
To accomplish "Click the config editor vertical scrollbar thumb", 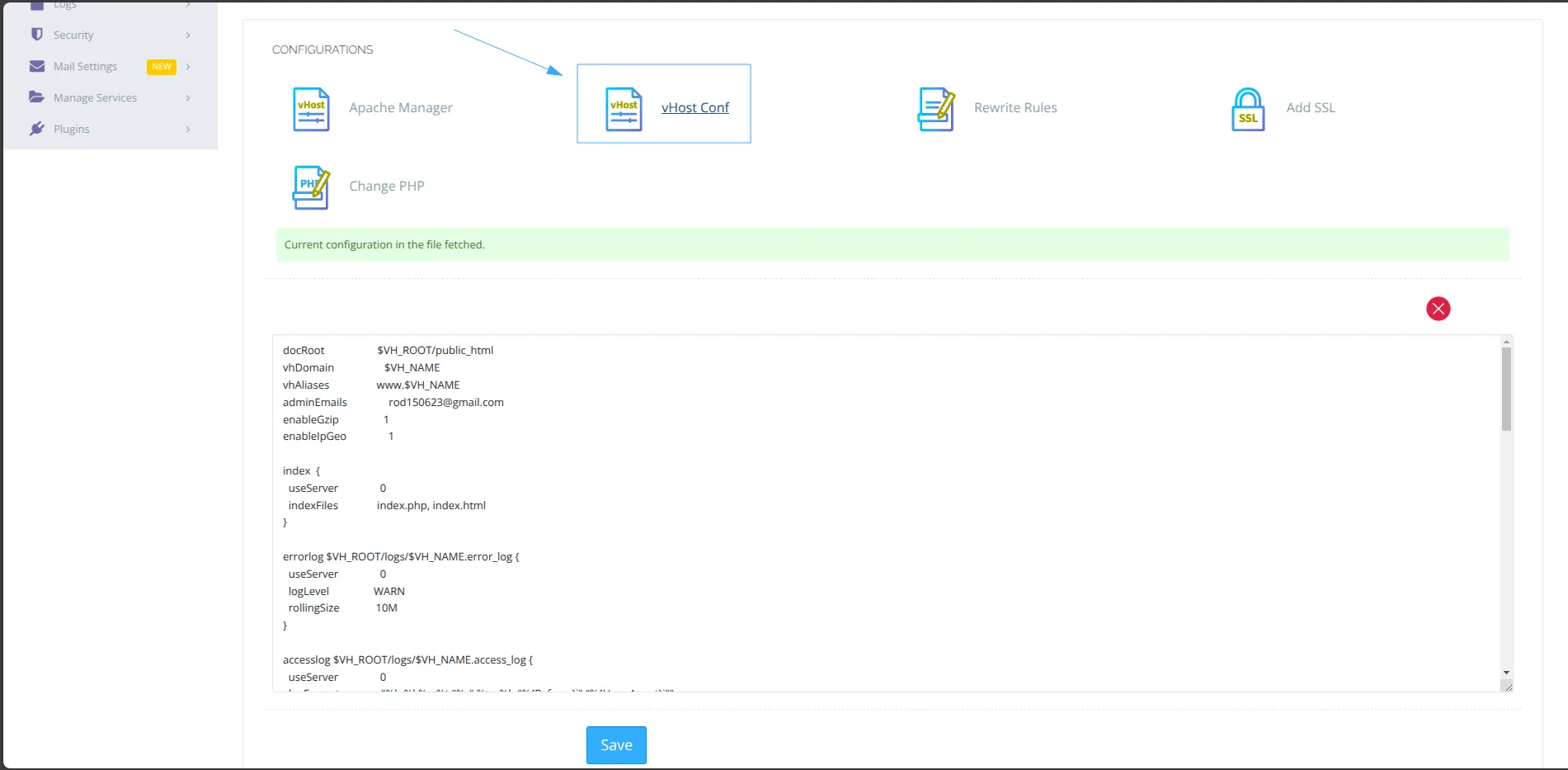I will [x=1506, y=389].
